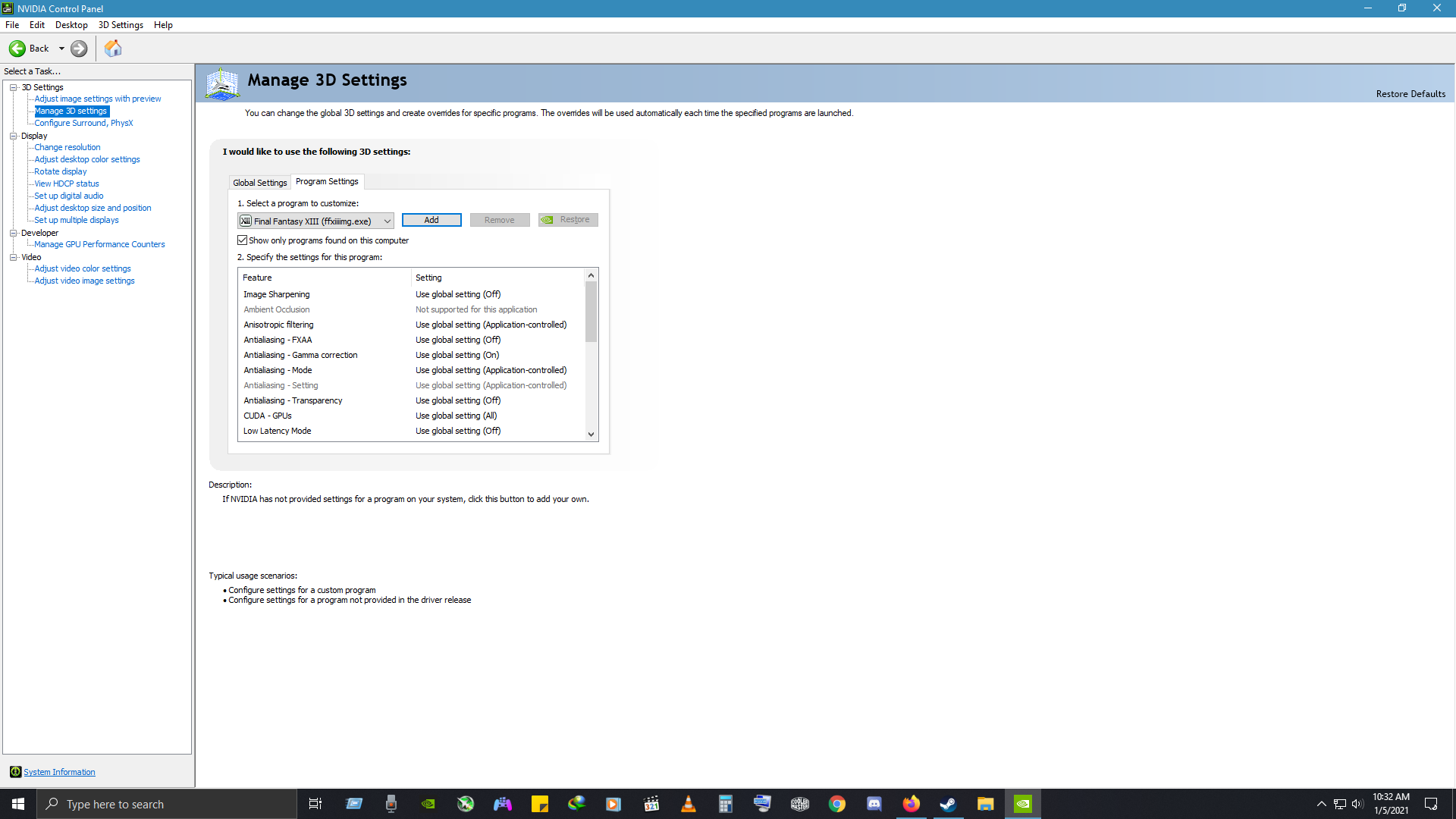Open Google Chrome from the taskbar
Image resolution: width=1456 pixels, height=819 pixels.
click(837, 804)
